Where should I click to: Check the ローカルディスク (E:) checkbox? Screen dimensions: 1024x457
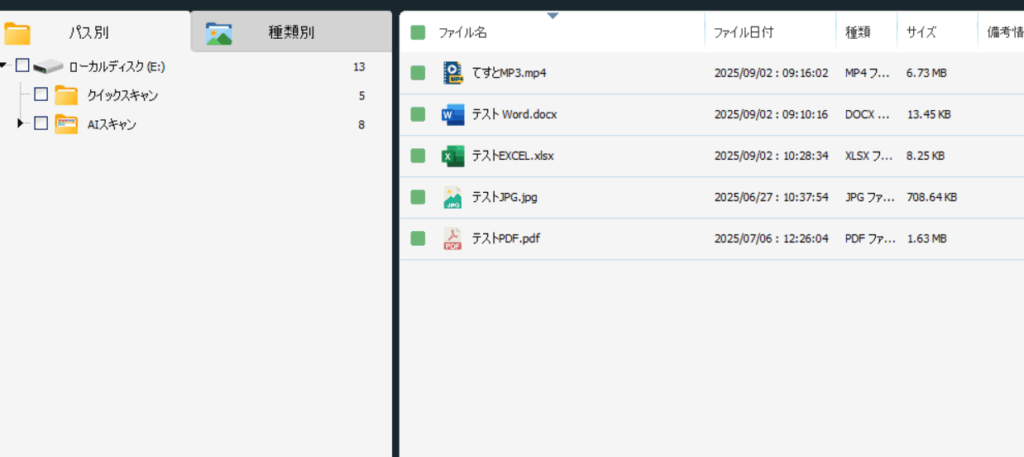point(23,66)
